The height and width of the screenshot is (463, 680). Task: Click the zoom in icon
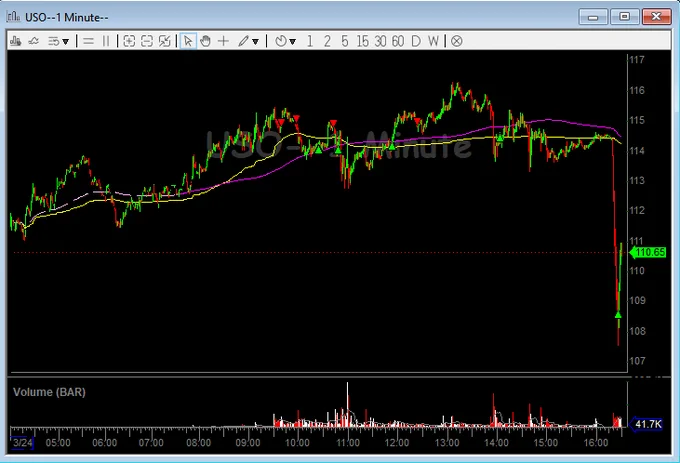point(129,41)
